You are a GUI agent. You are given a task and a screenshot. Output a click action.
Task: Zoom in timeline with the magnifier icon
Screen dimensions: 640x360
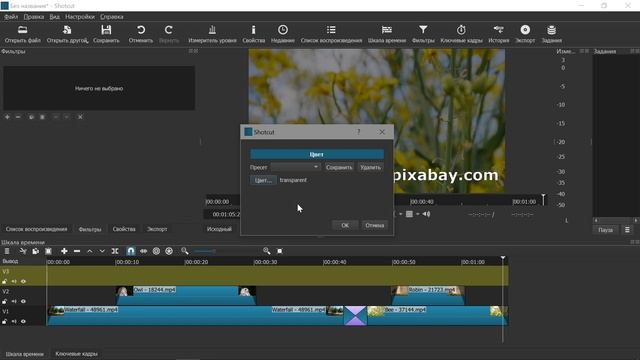coord(267,251)
